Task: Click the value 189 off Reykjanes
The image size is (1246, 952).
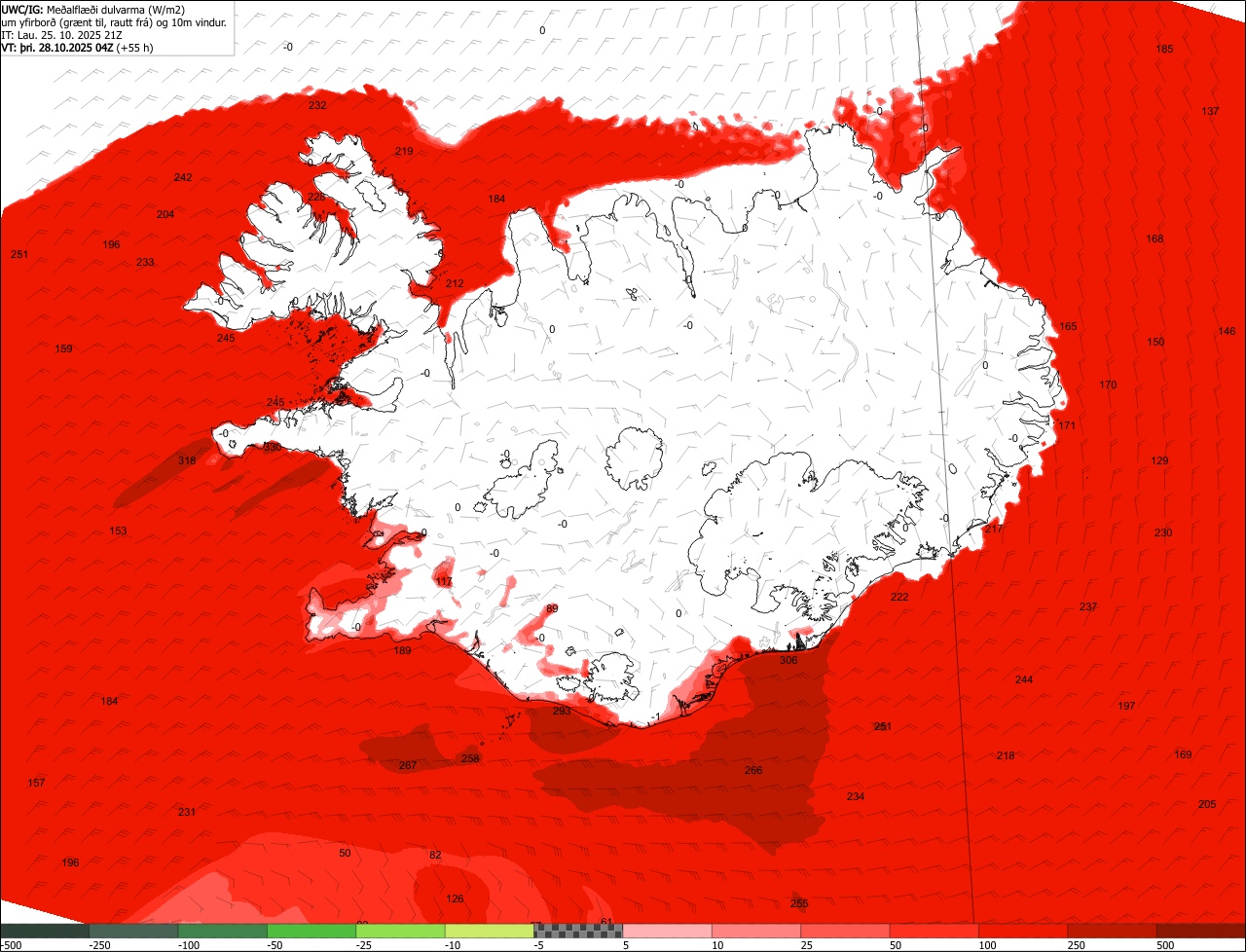Action: [x=402, y=650]
